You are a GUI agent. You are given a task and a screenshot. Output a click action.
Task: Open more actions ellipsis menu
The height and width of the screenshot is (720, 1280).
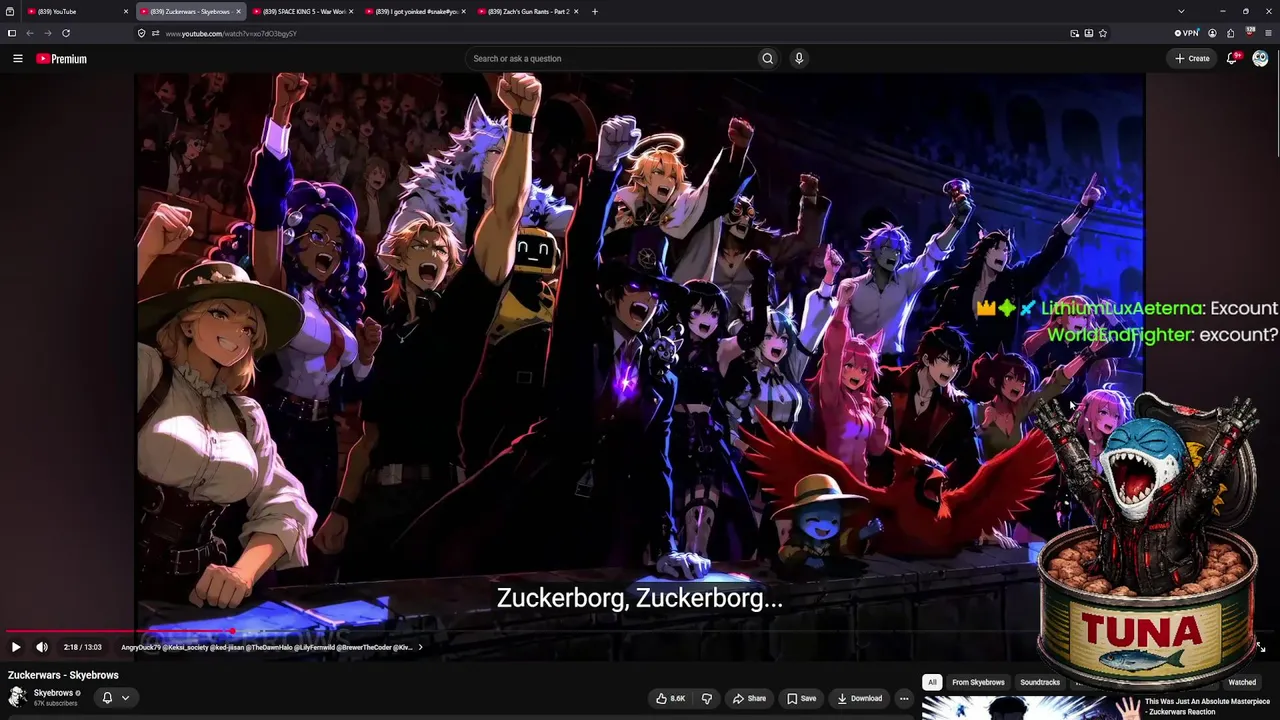(904, 698)
